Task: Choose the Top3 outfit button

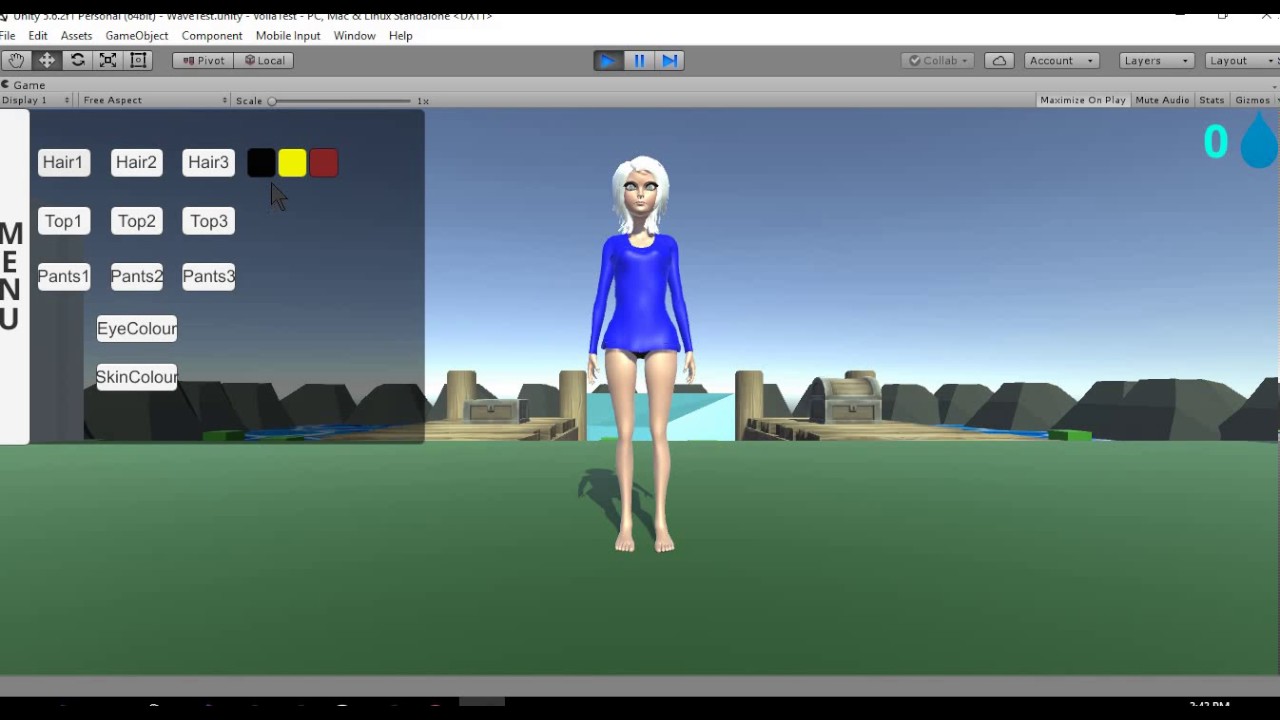Action: point(208,221)
